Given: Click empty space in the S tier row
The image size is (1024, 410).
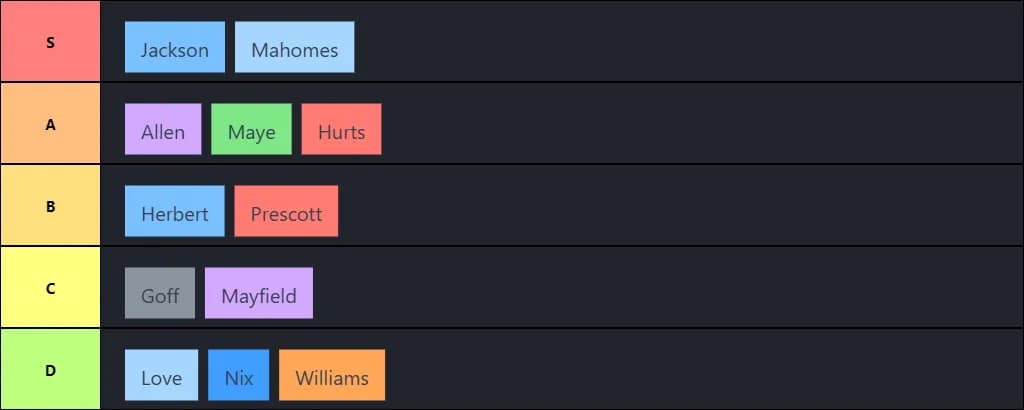Looking at the screenshot, I should coord(680,42).
